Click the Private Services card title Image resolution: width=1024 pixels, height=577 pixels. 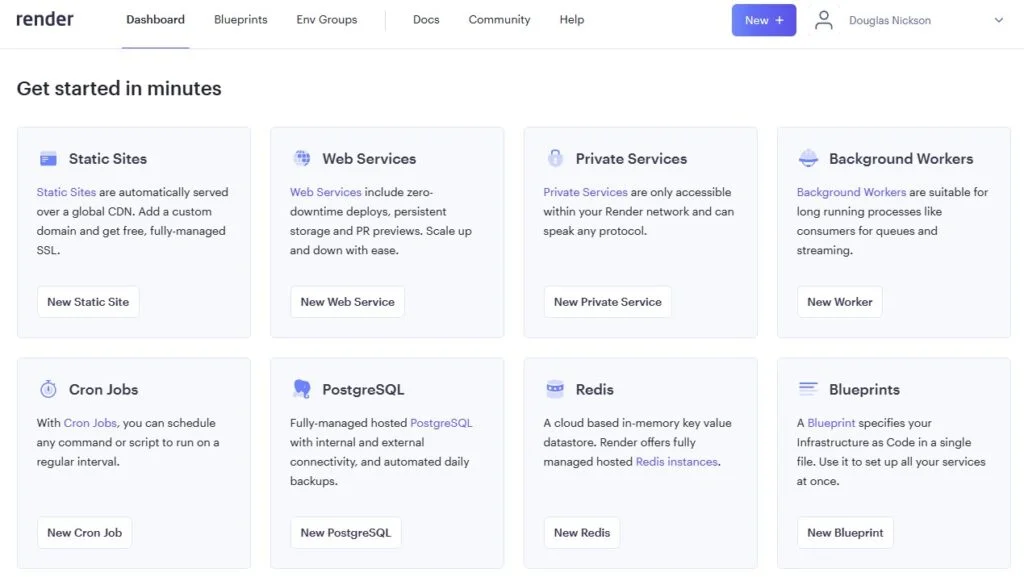pos(631,159)
